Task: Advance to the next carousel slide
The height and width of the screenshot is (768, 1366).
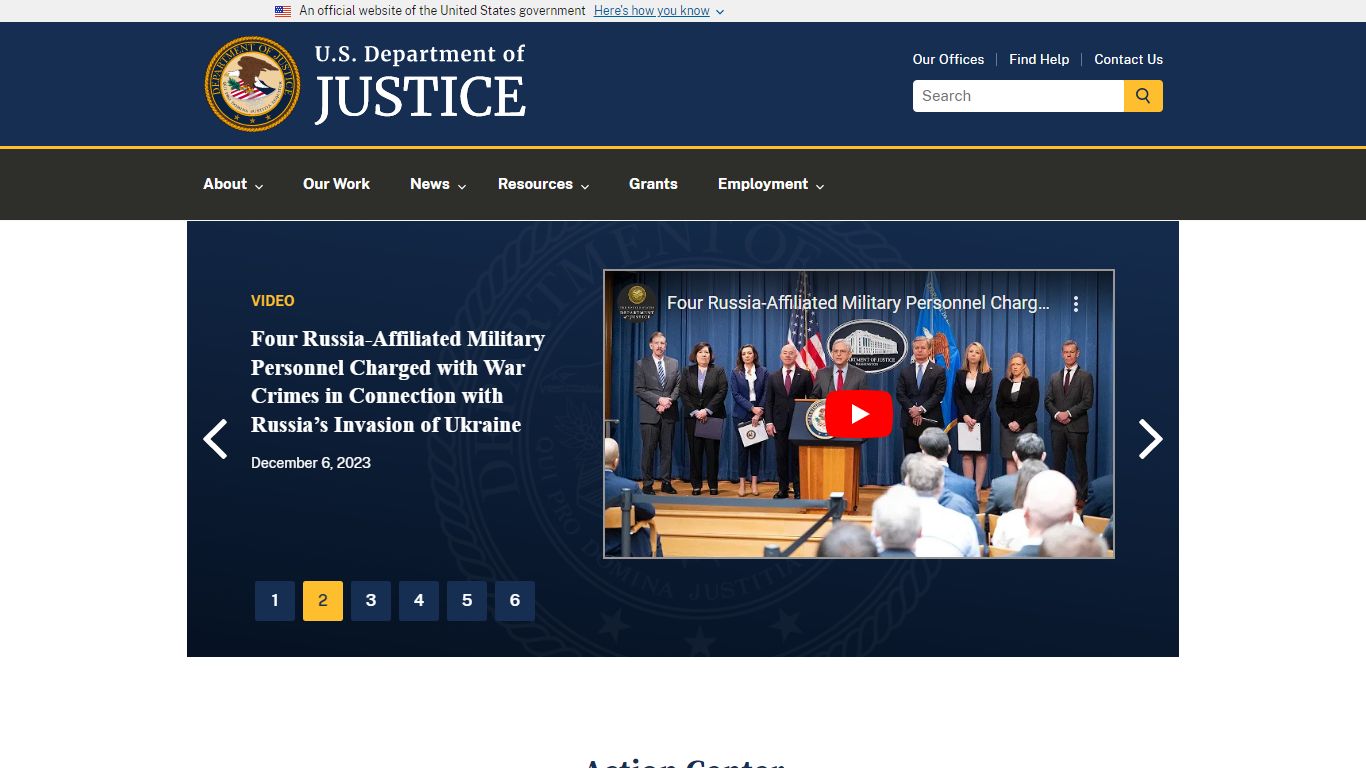Action: (1151, 439)
